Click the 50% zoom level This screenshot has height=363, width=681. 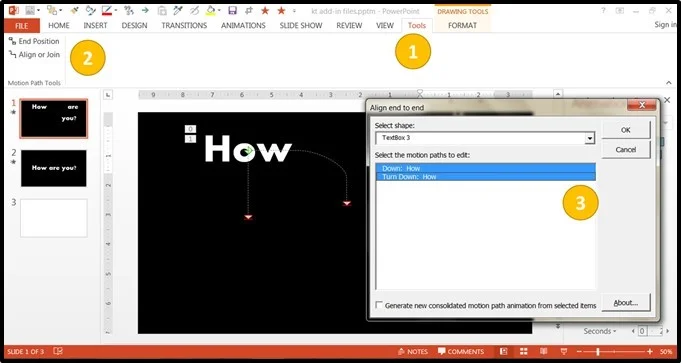click(666, 351)
